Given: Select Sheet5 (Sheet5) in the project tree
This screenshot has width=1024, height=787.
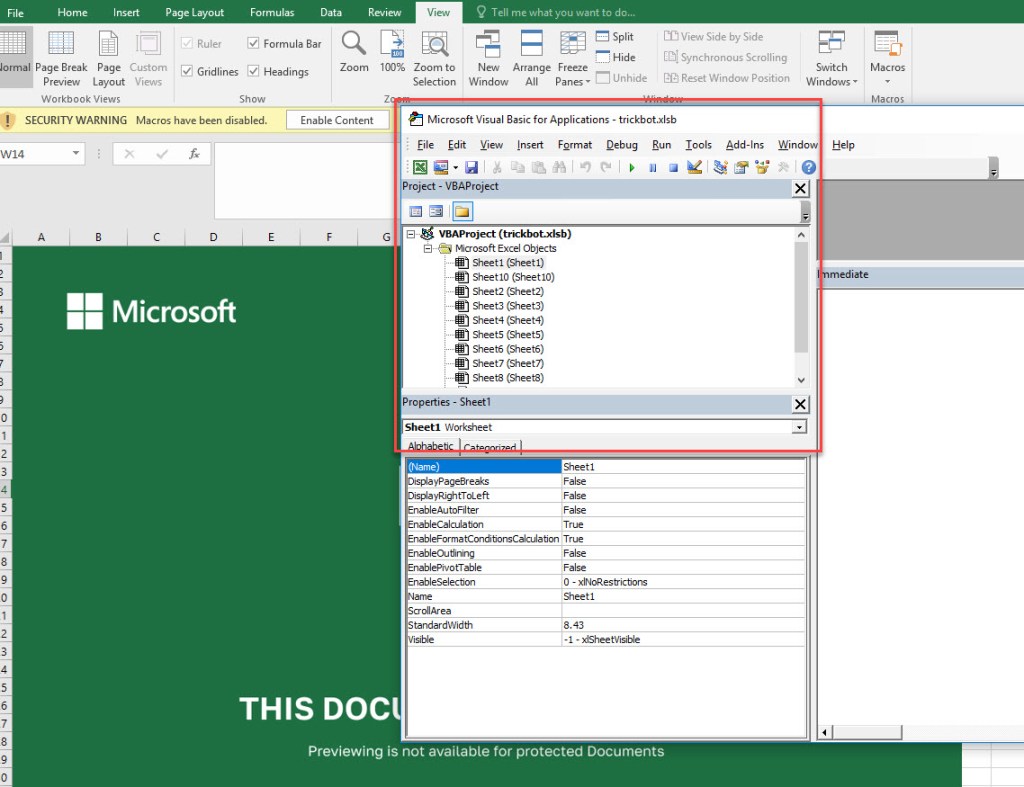Looking at the screenshot, I should 507,335.
